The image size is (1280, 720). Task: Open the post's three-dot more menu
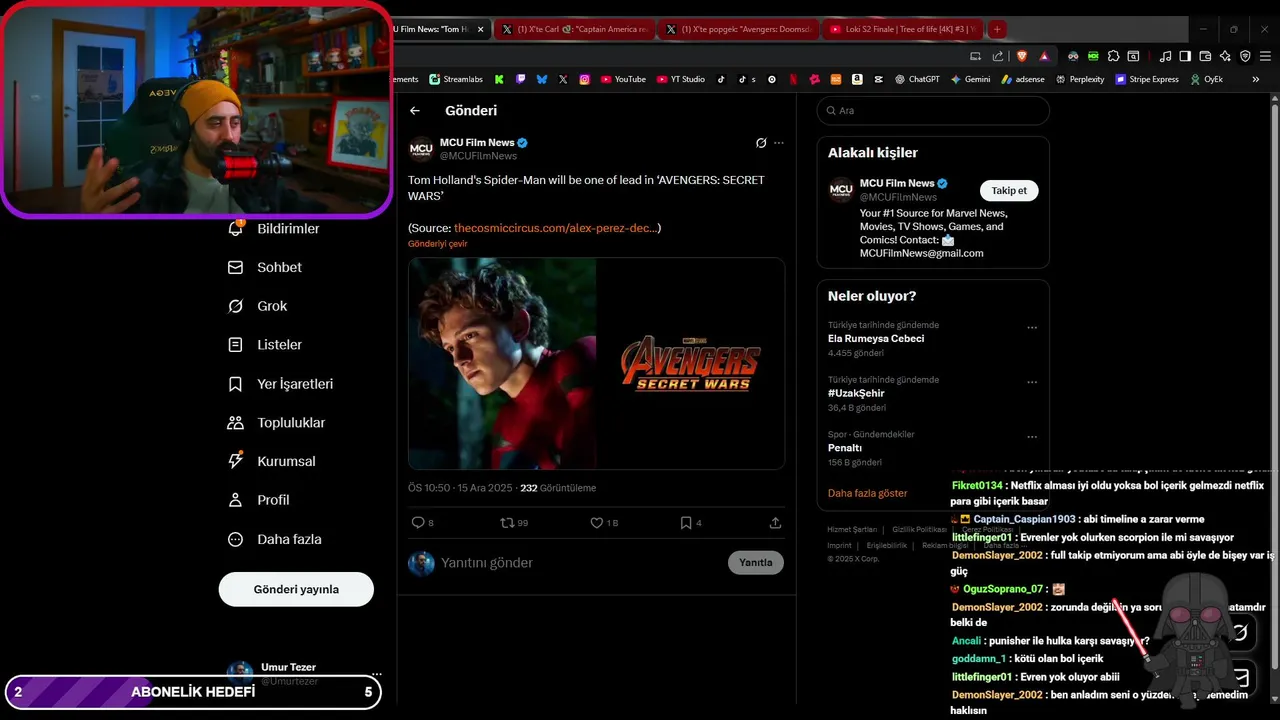click(779, 143)
